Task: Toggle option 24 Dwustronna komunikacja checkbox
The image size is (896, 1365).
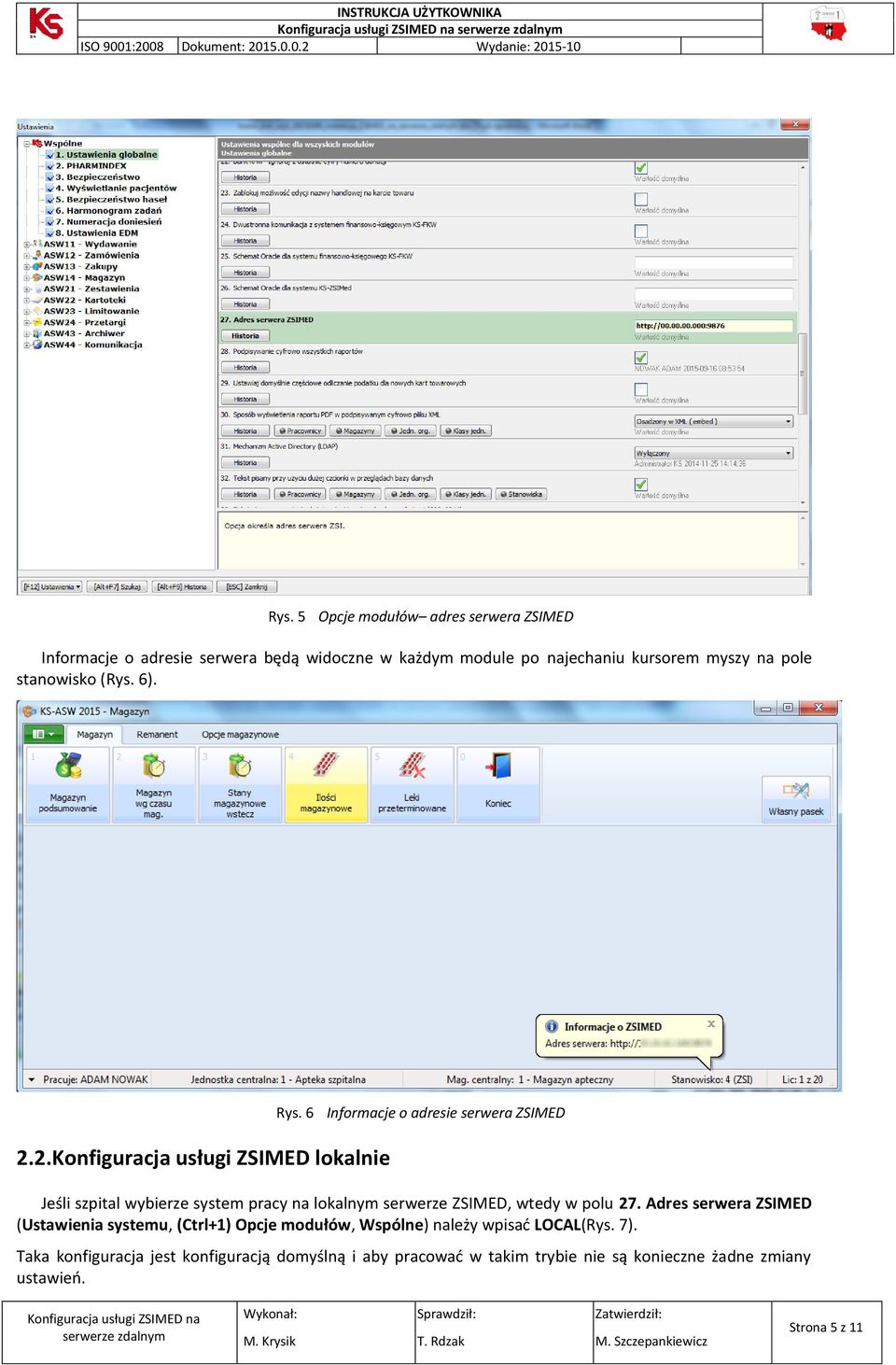Action: click(641, 231)
